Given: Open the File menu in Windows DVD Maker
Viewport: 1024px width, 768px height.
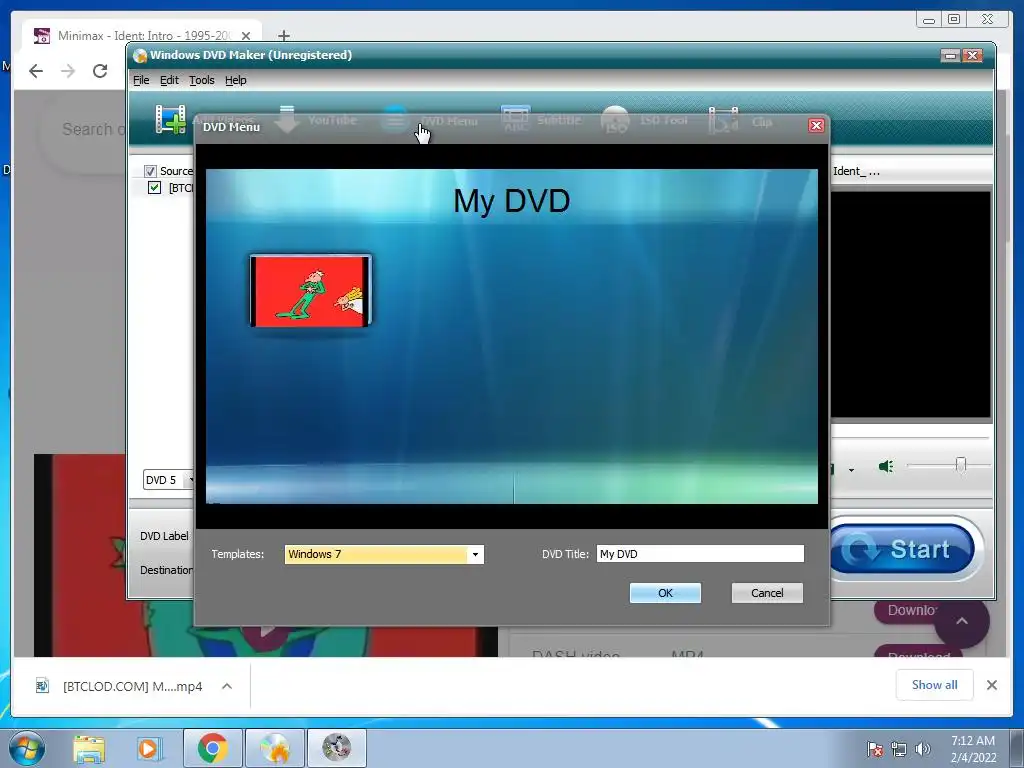Looking at the screenshot, I should pos(141,80).
